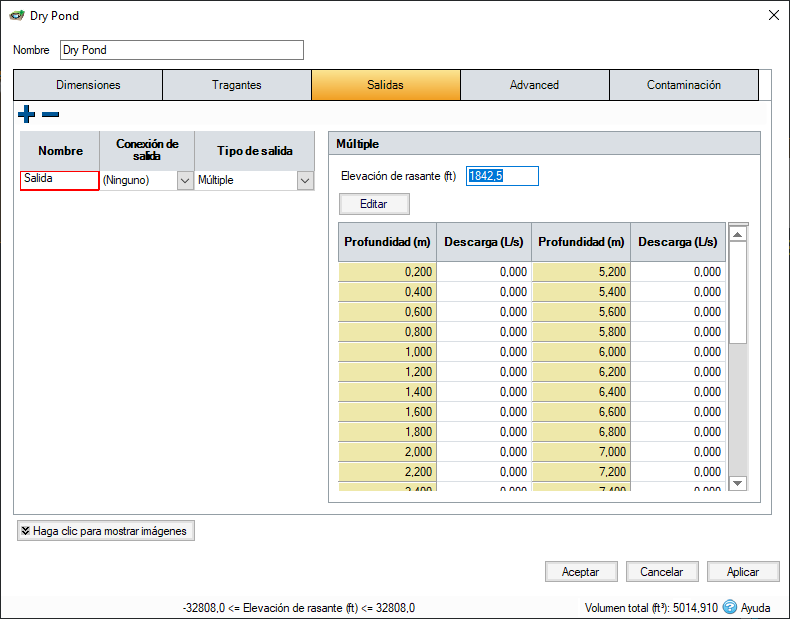Click the Dry Pond title bar icon

tap(17, 16)
